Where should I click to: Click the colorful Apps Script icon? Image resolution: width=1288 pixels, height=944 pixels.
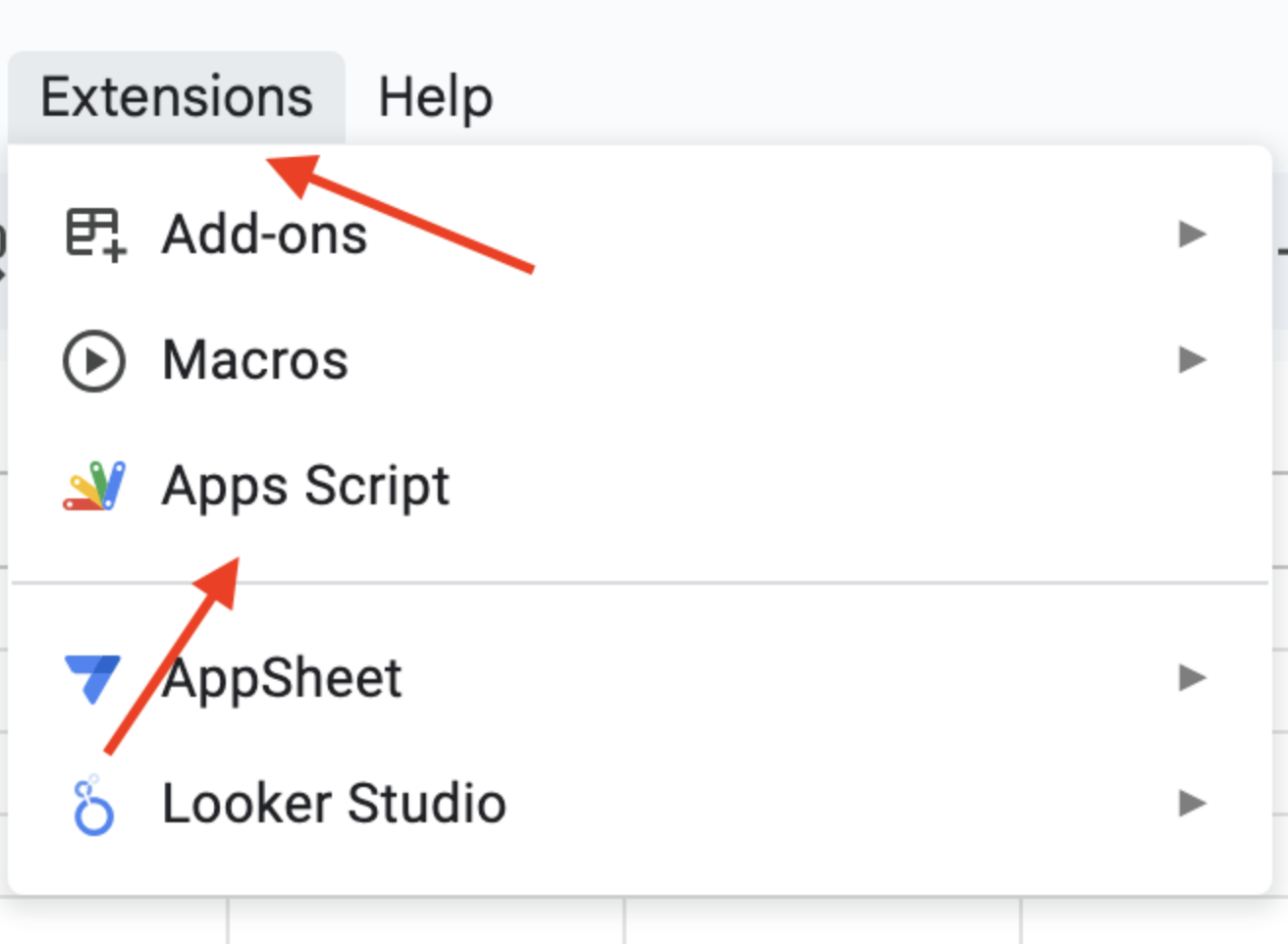[x=94, y=486]
